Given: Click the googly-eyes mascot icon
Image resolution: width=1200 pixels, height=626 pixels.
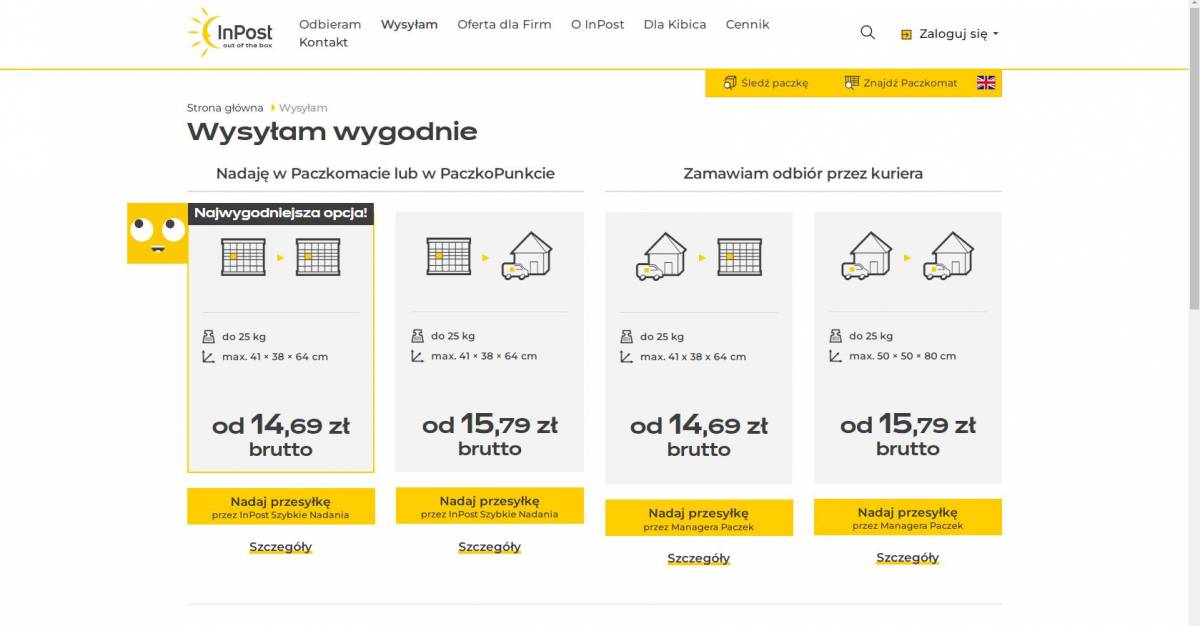Looking at the screenshot, I should click(157, 233).
